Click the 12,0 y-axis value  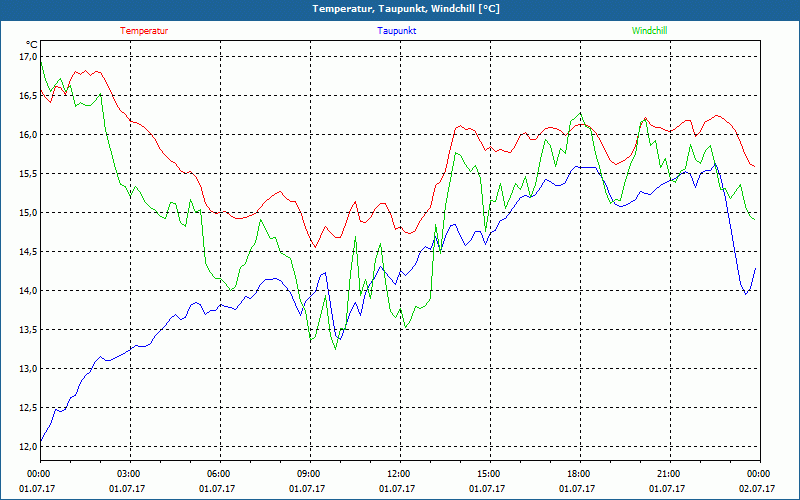(x=28, y=447)
